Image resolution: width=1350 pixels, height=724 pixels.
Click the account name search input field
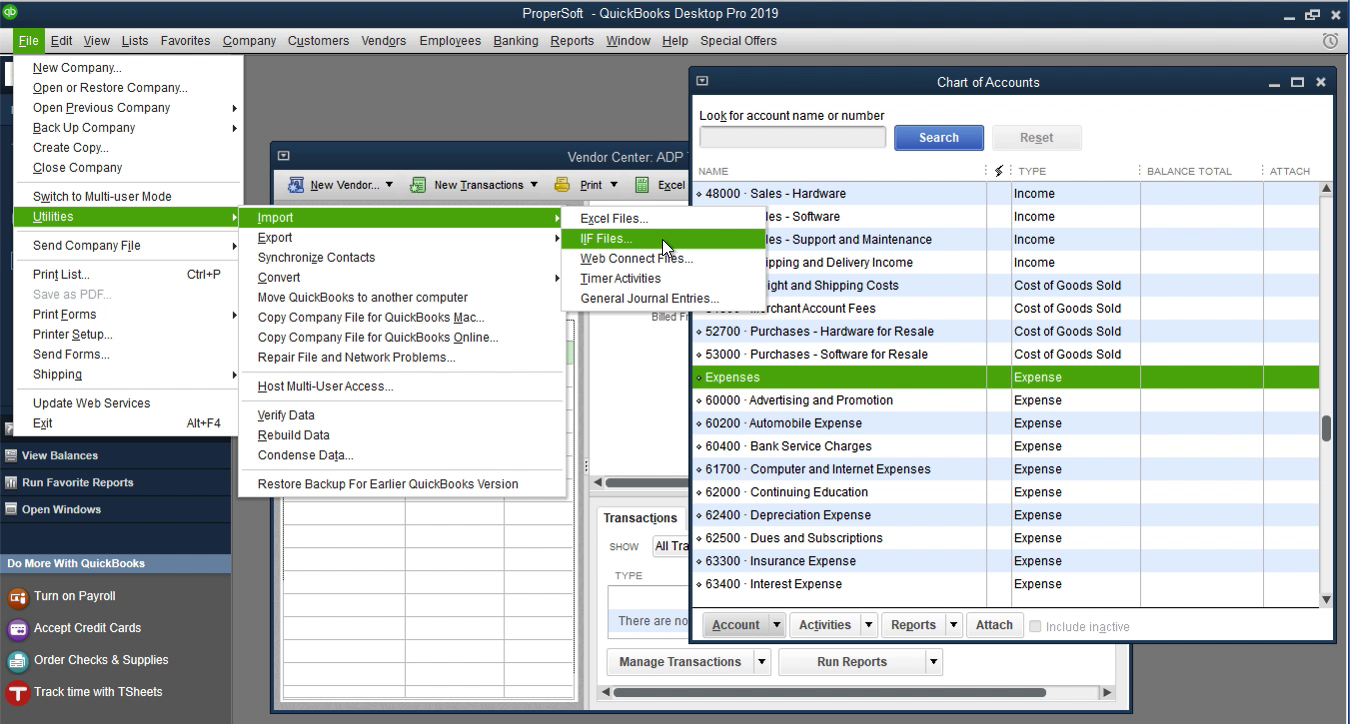(792, 138)
